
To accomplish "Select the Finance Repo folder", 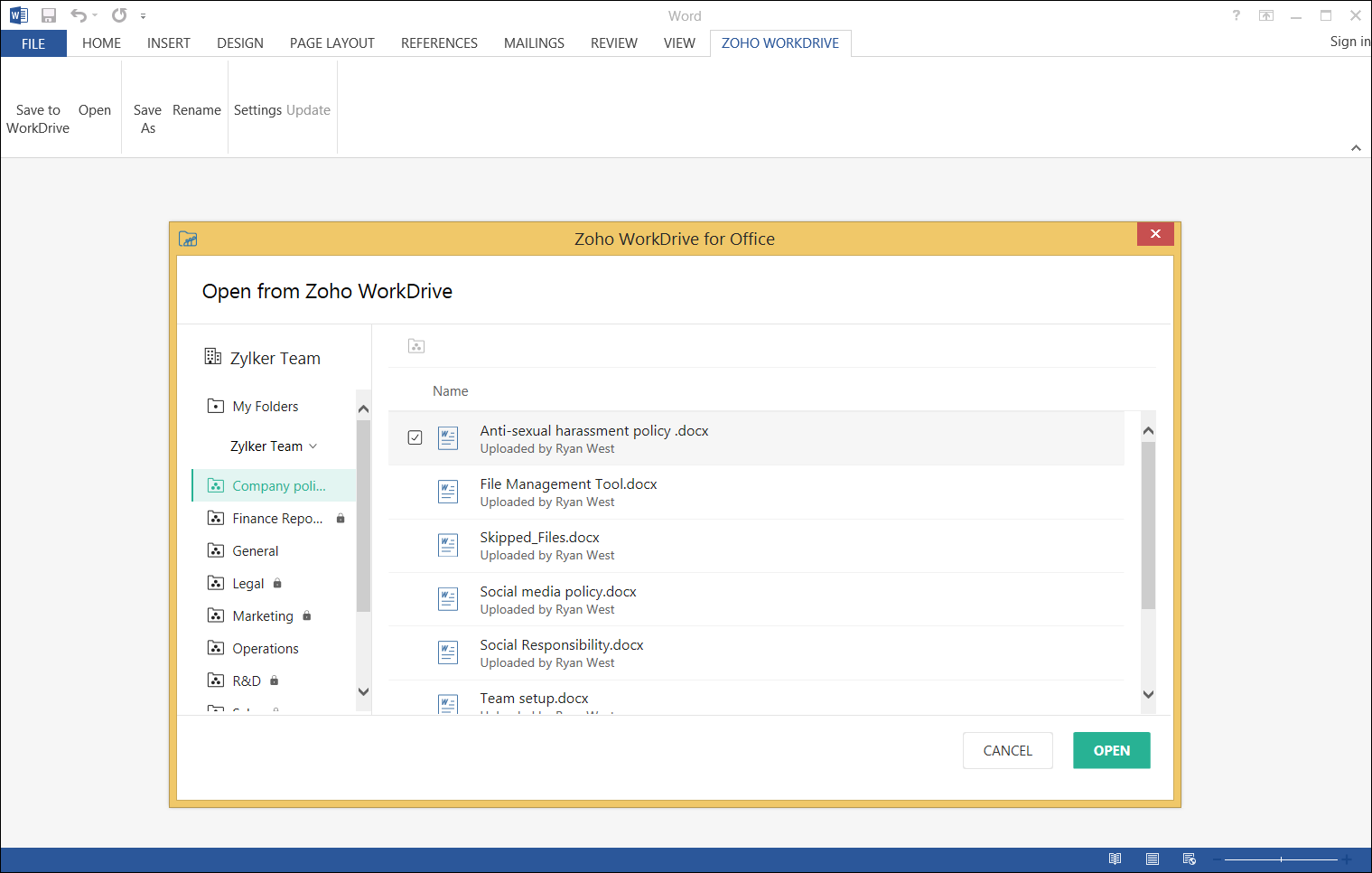I will (x=276, y=519).
